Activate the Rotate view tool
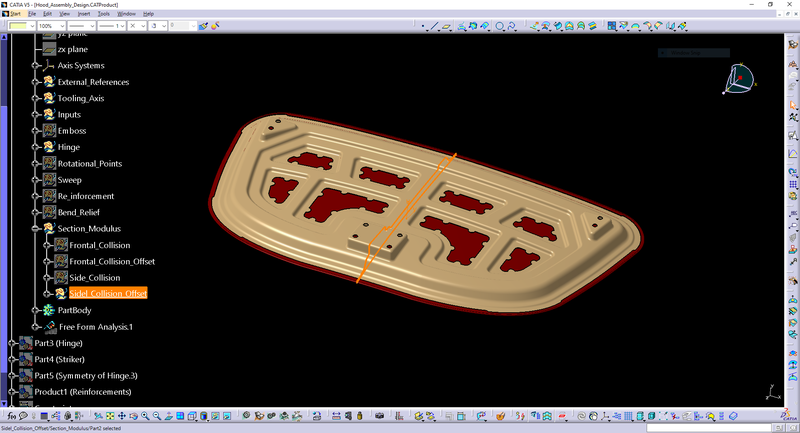This screenshot has height=433, width=800. [x=134, y=416]
